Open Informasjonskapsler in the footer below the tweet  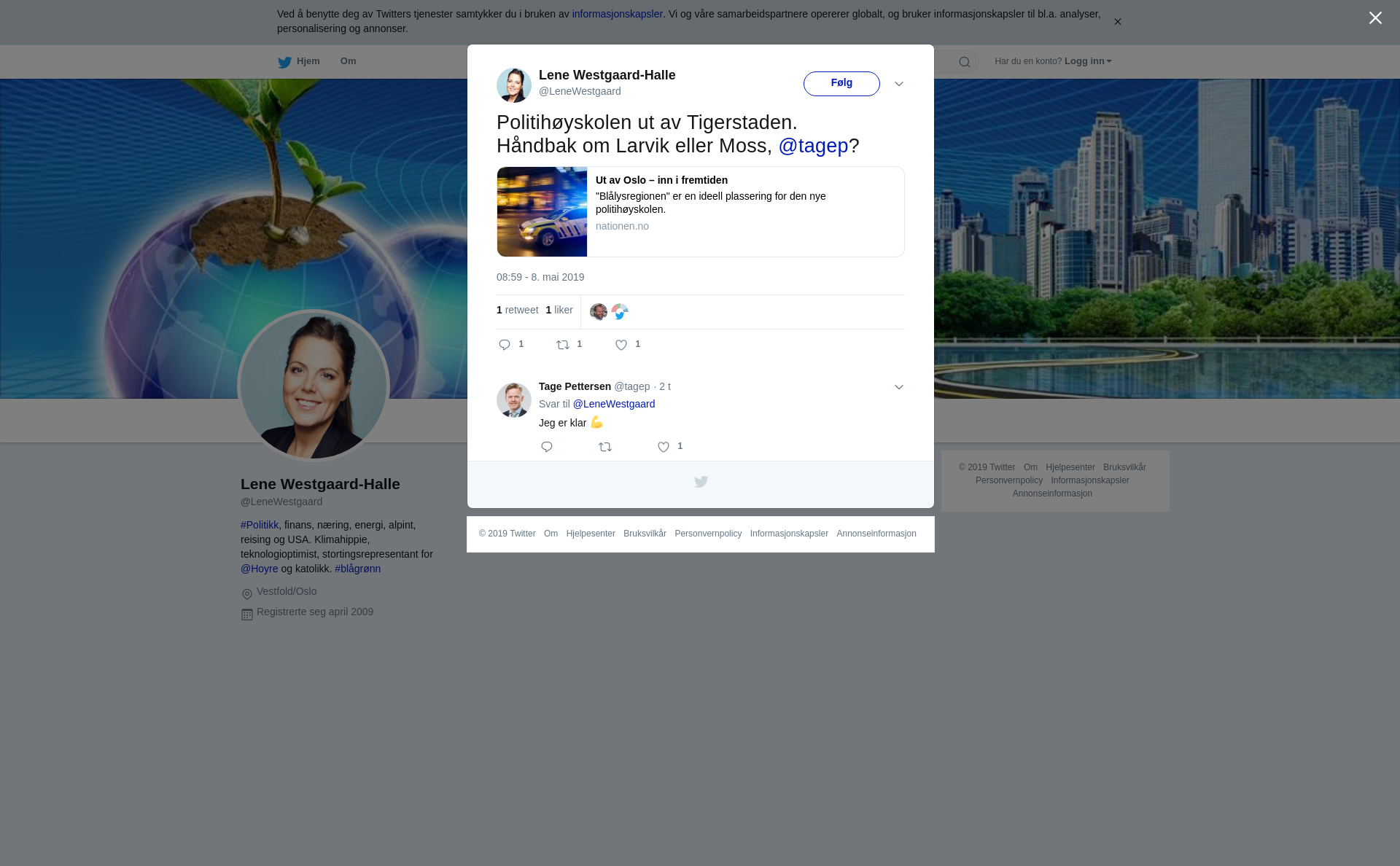[789, 534]
